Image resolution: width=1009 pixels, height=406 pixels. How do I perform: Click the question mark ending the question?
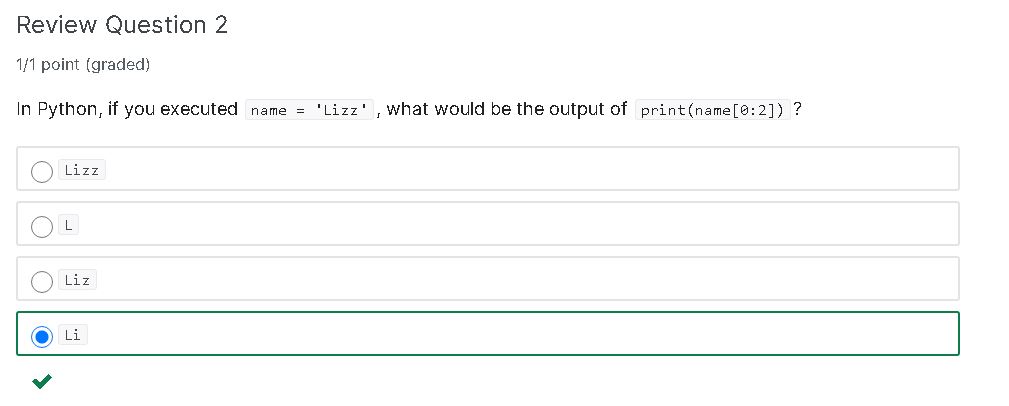(797, 109)
